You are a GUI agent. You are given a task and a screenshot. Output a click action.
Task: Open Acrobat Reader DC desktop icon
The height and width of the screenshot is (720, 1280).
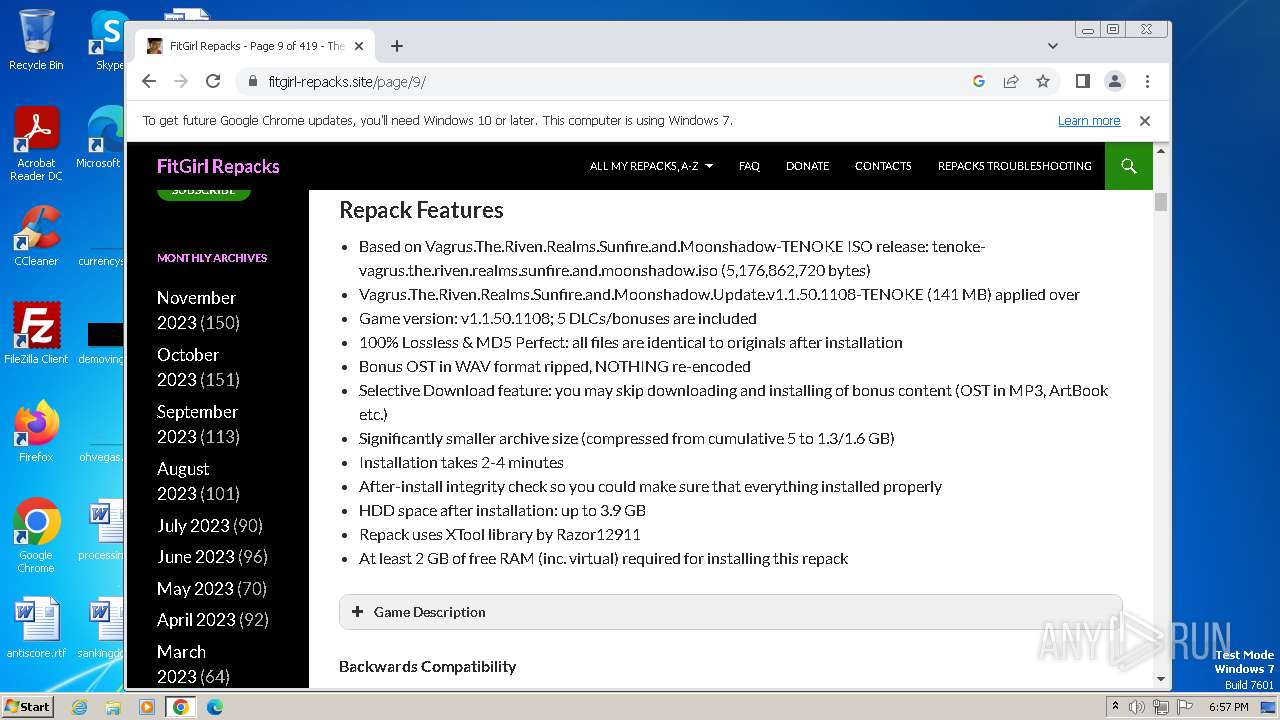coord(36,145)
